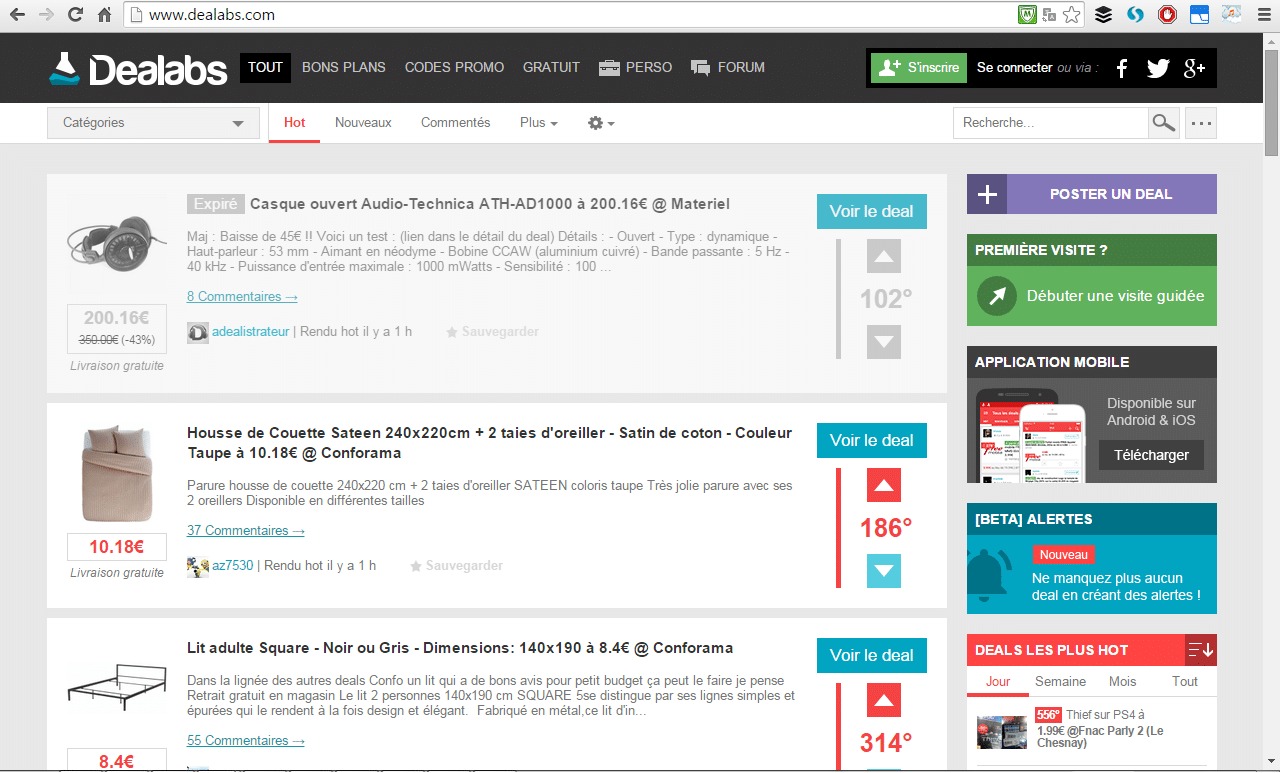Sign in via the Twitter icon

click(x=1157, y=68)
